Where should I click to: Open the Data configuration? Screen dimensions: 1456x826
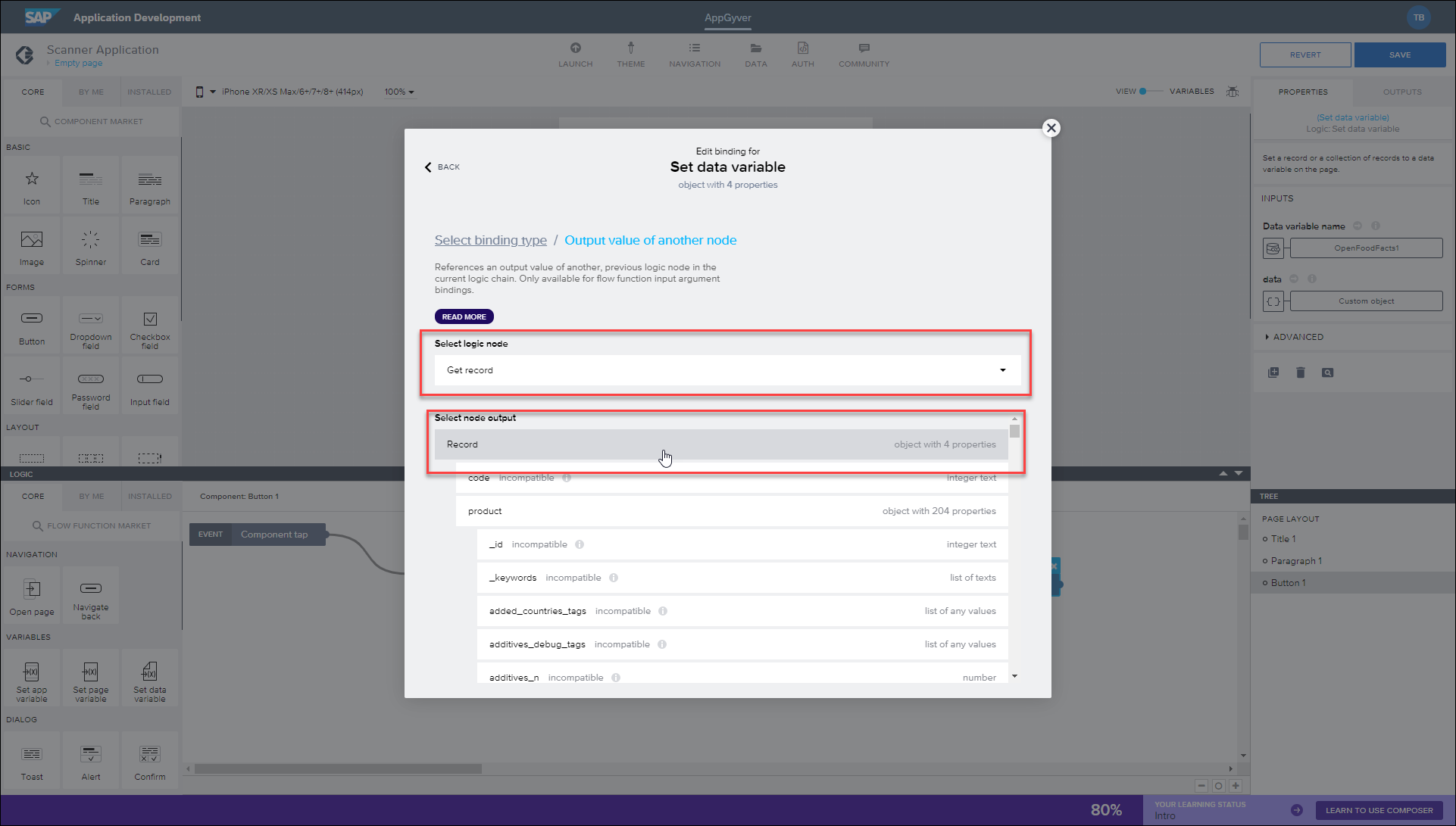[755, 55]
